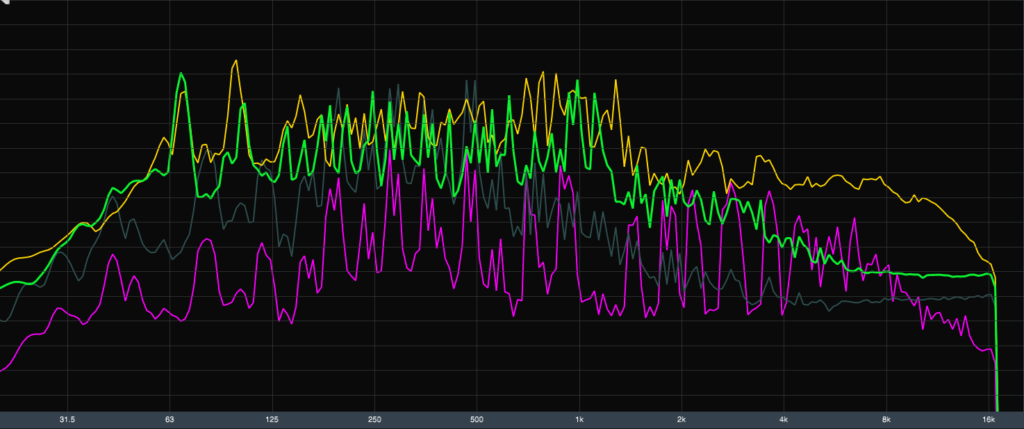Viewport: 1024px width, 429px height.
Task: Click the 4k frequency axis label
Action: pos(784,419)
